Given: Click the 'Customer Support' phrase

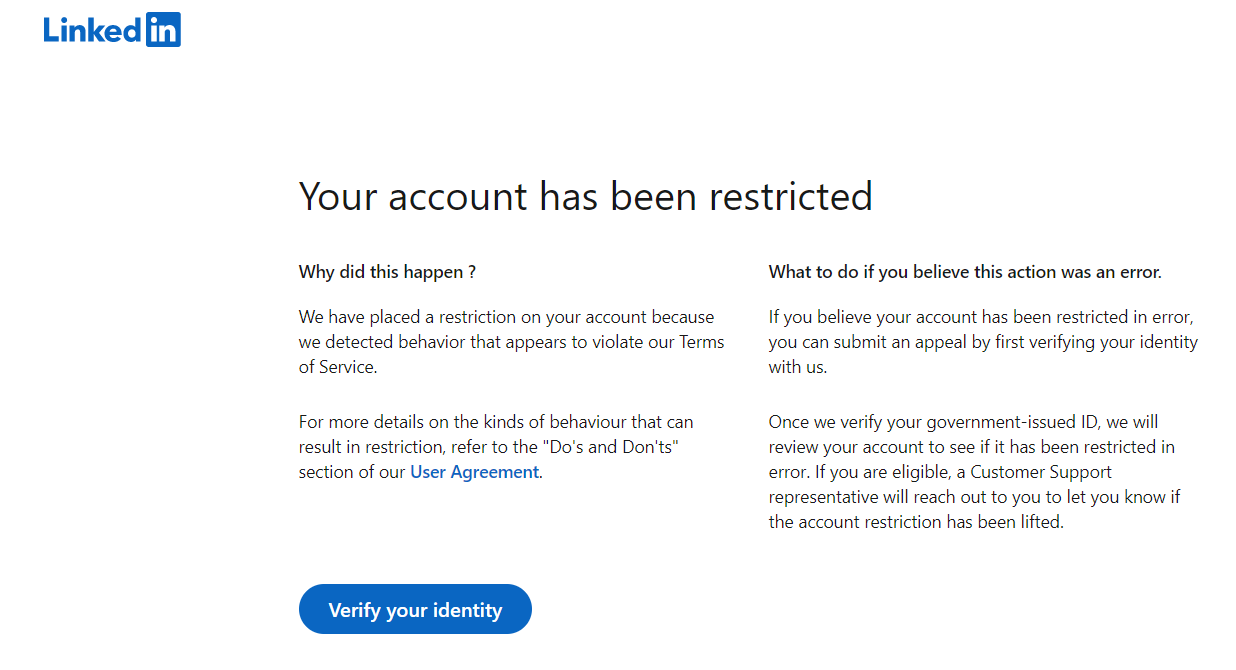Looking at the screenshot, I should (1041, 472).
